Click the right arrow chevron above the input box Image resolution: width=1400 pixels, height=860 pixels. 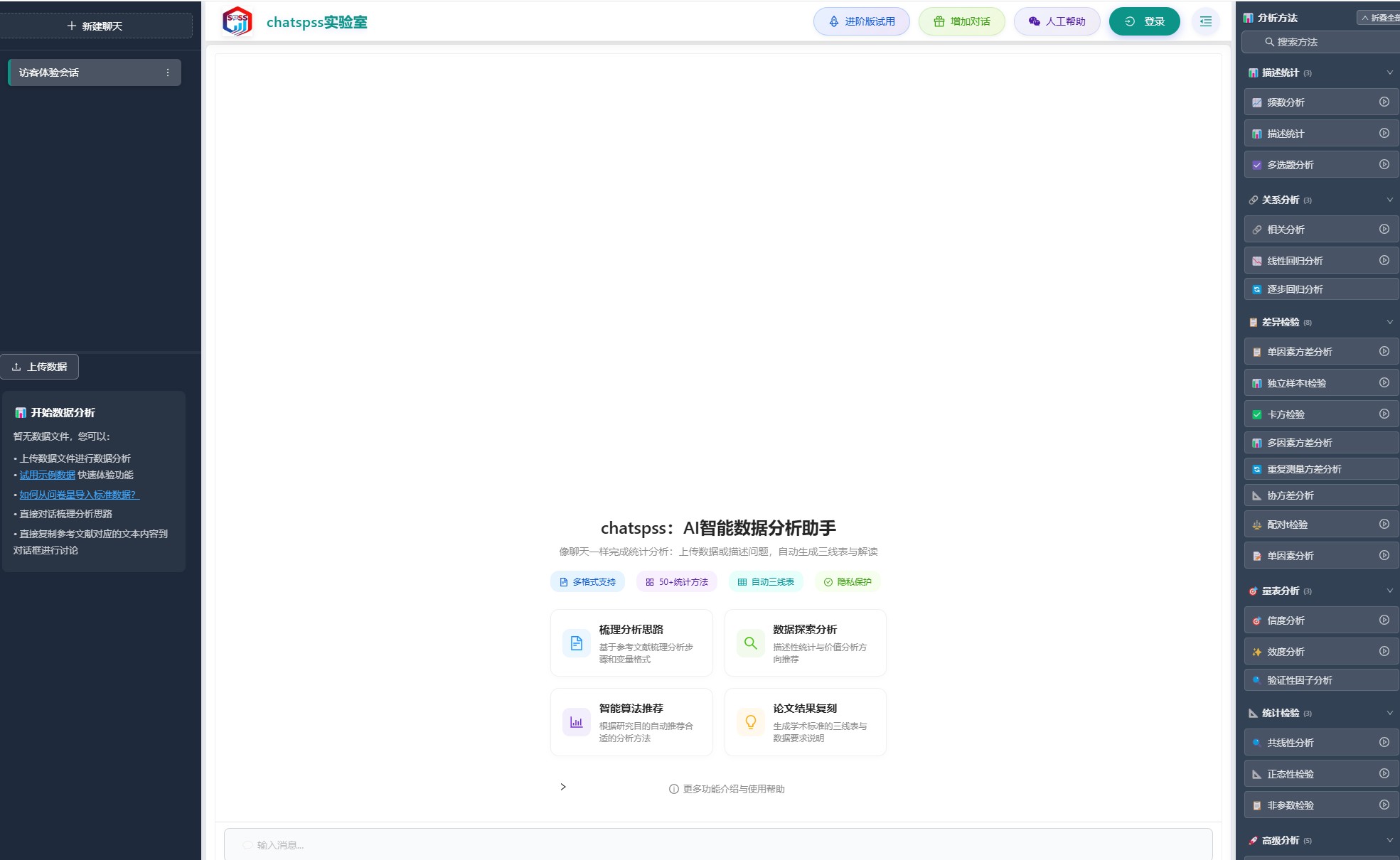(563, 787)
